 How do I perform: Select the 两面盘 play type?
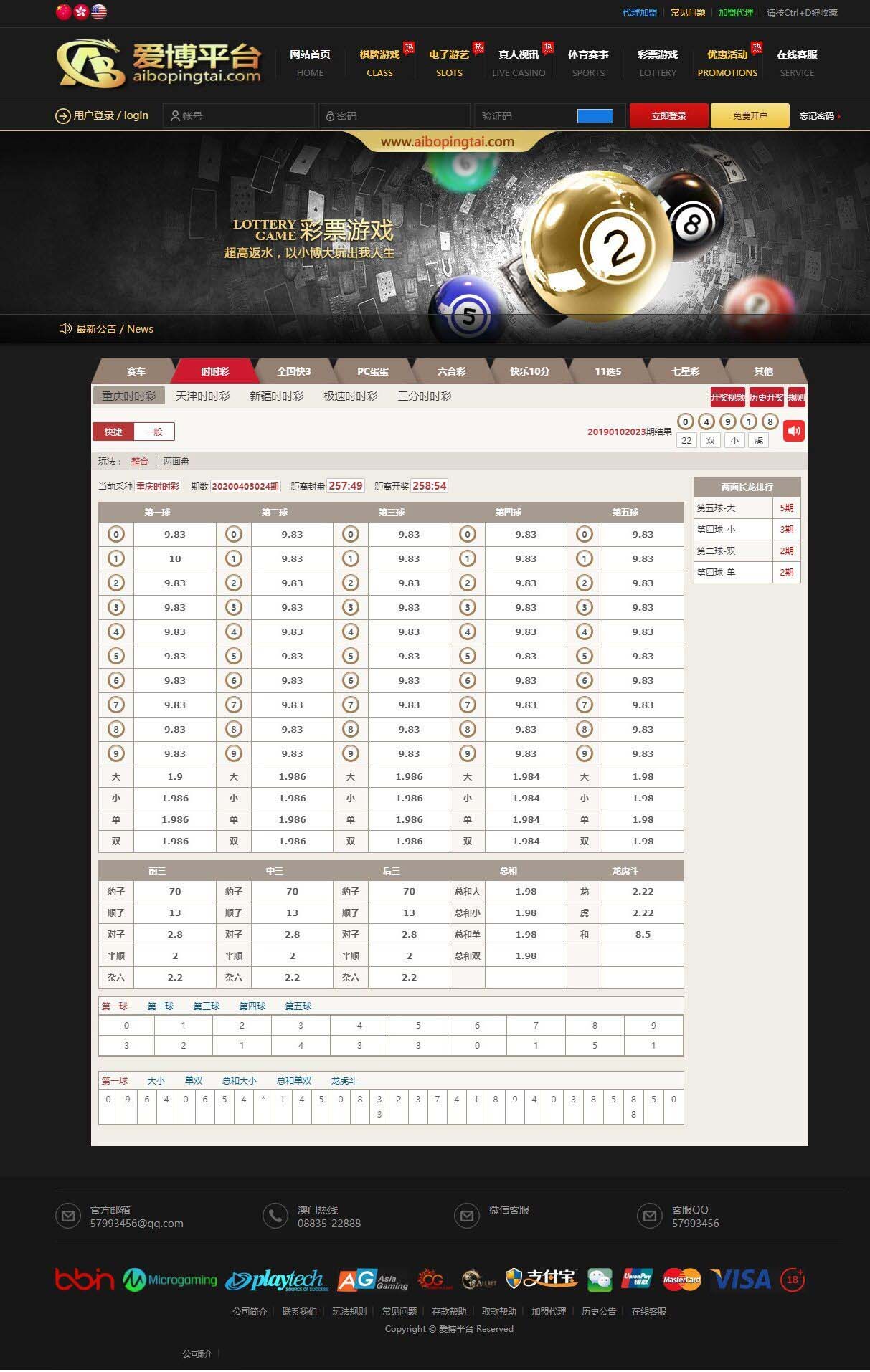(176, 461)
